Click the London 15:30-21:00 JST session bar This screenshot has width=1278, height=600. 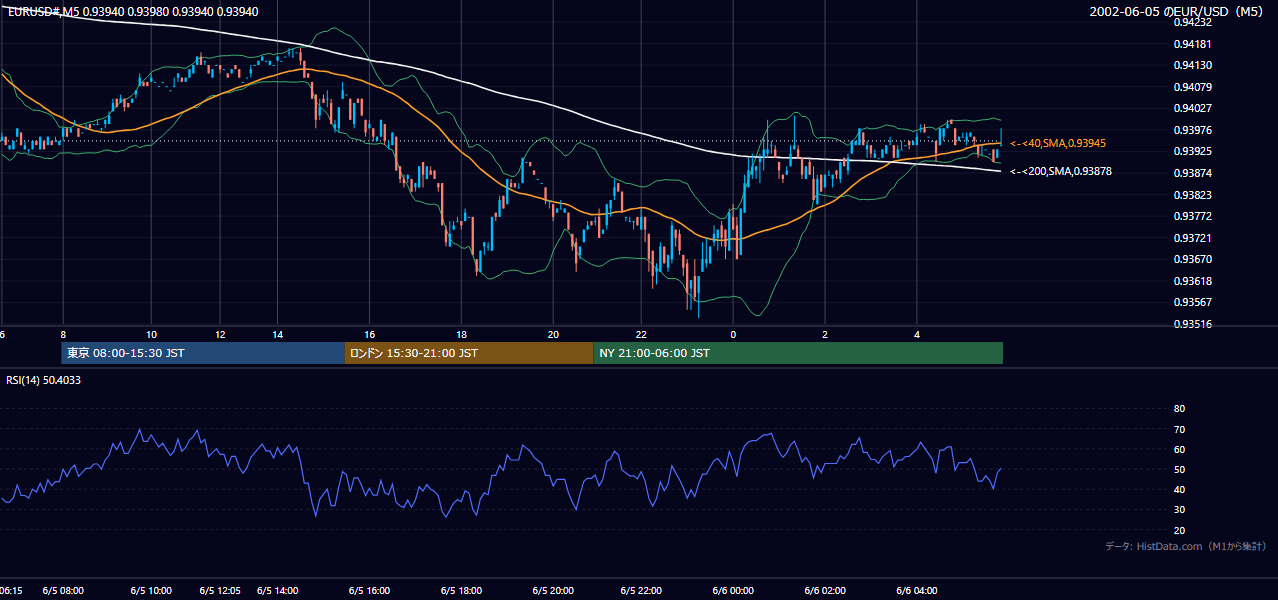click(x=469, y=353)
